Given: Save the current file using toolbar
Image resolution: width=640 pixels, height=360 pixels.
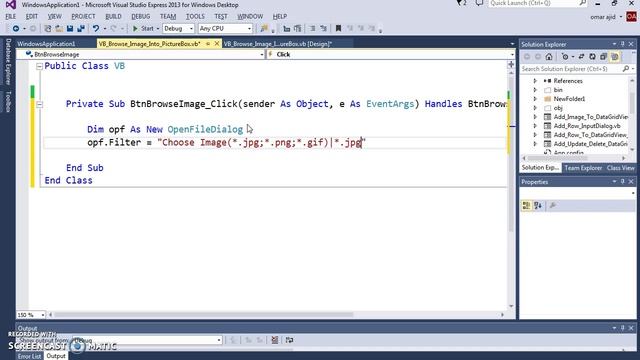Looking at the screenshot, I should coord(70,29).
